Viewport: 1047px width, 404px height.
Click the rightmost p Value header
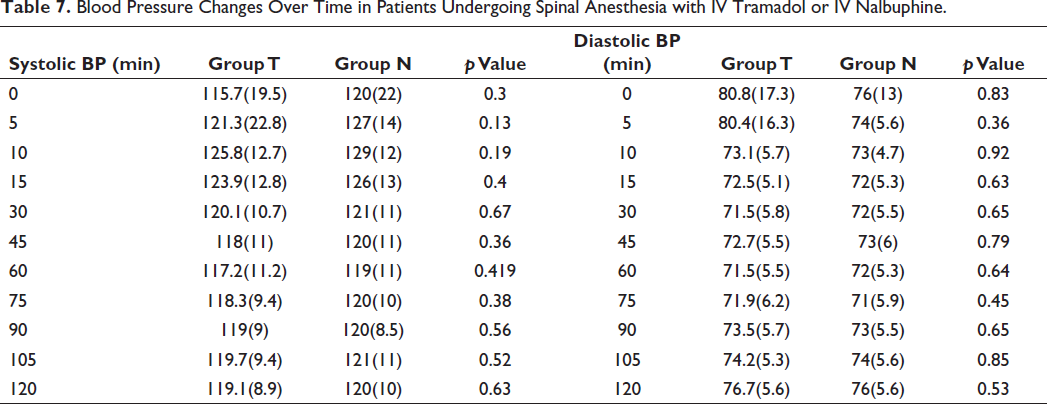992,64
